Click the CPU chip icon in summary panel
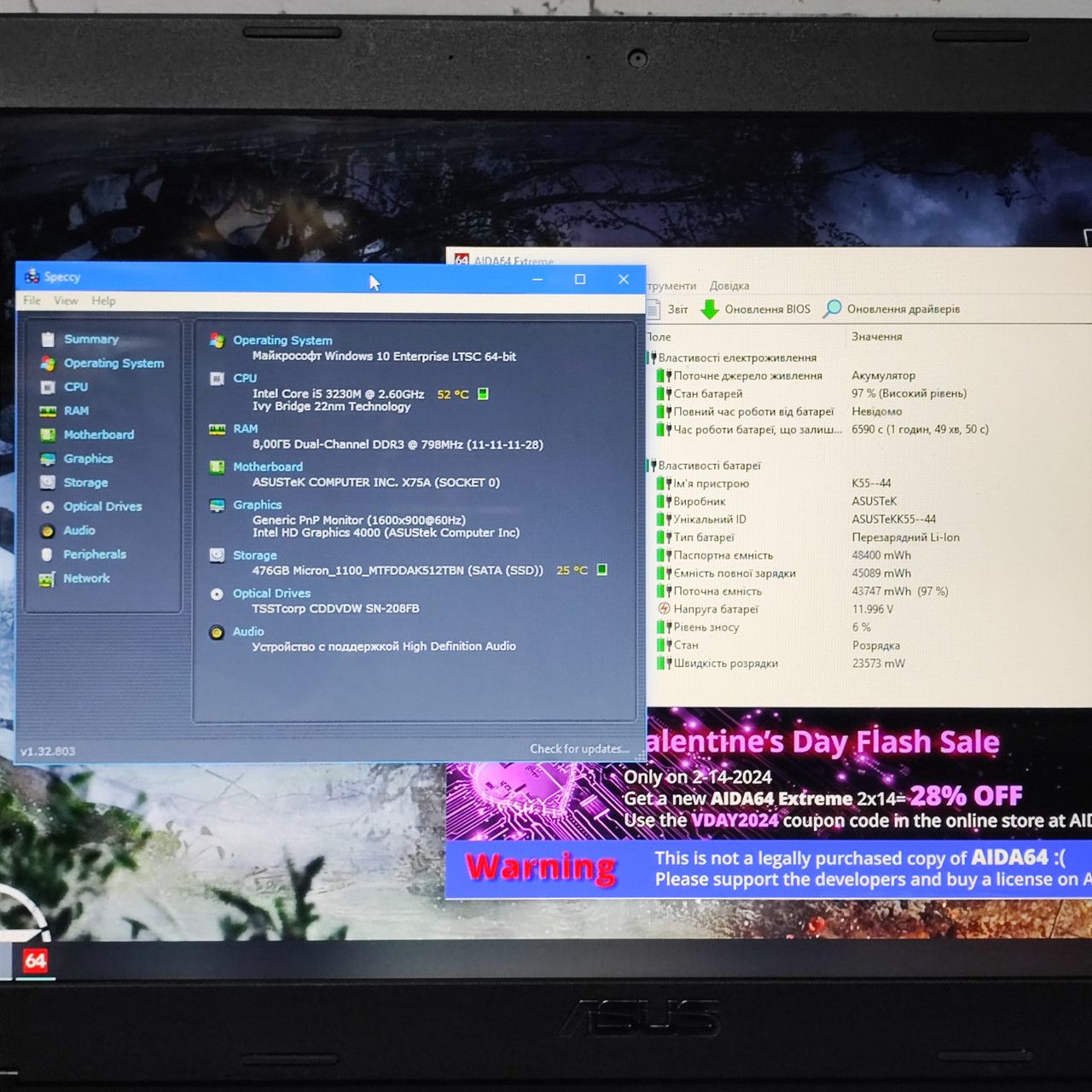The width and height of the screenshot is (1092, 1092). pos(217,379)
